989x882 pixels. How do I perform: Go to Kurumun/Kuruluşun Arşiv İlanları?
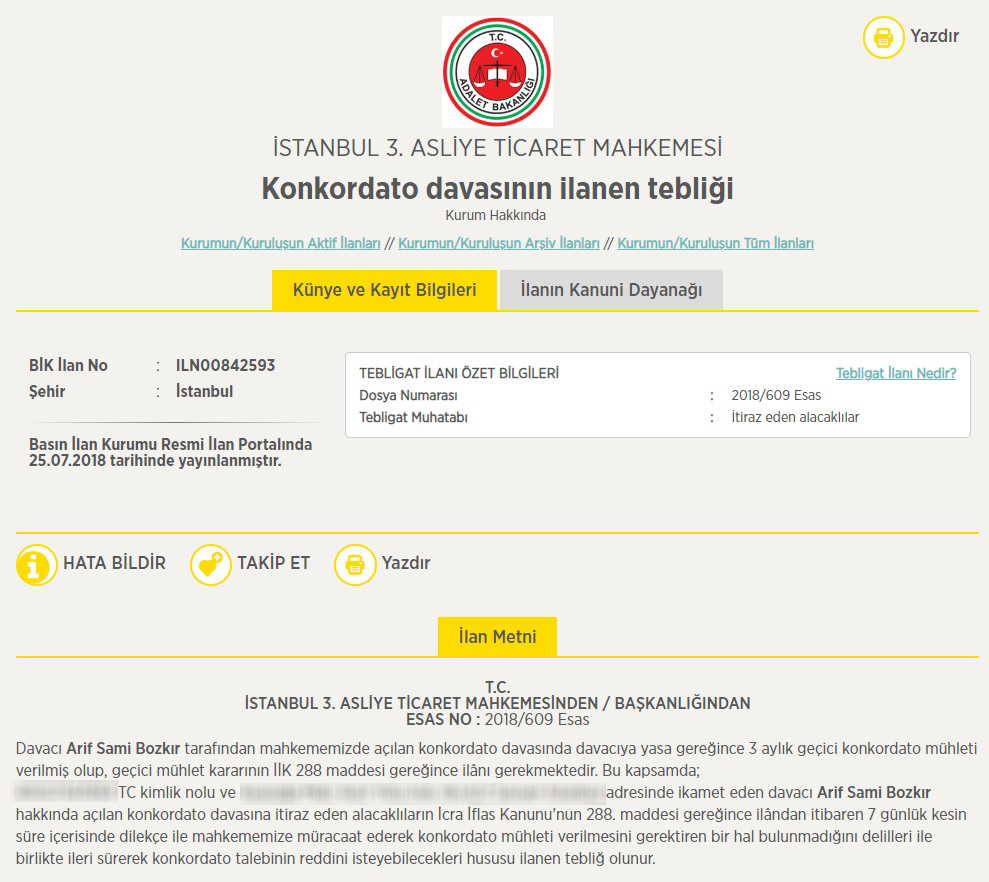tap(499, 243)
